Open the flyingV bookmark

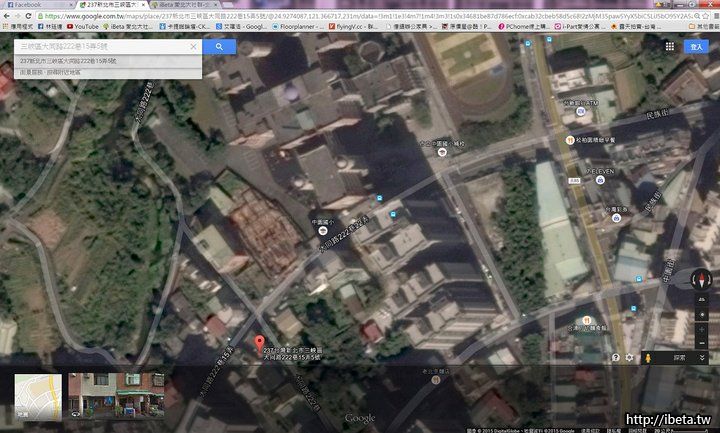354,27
